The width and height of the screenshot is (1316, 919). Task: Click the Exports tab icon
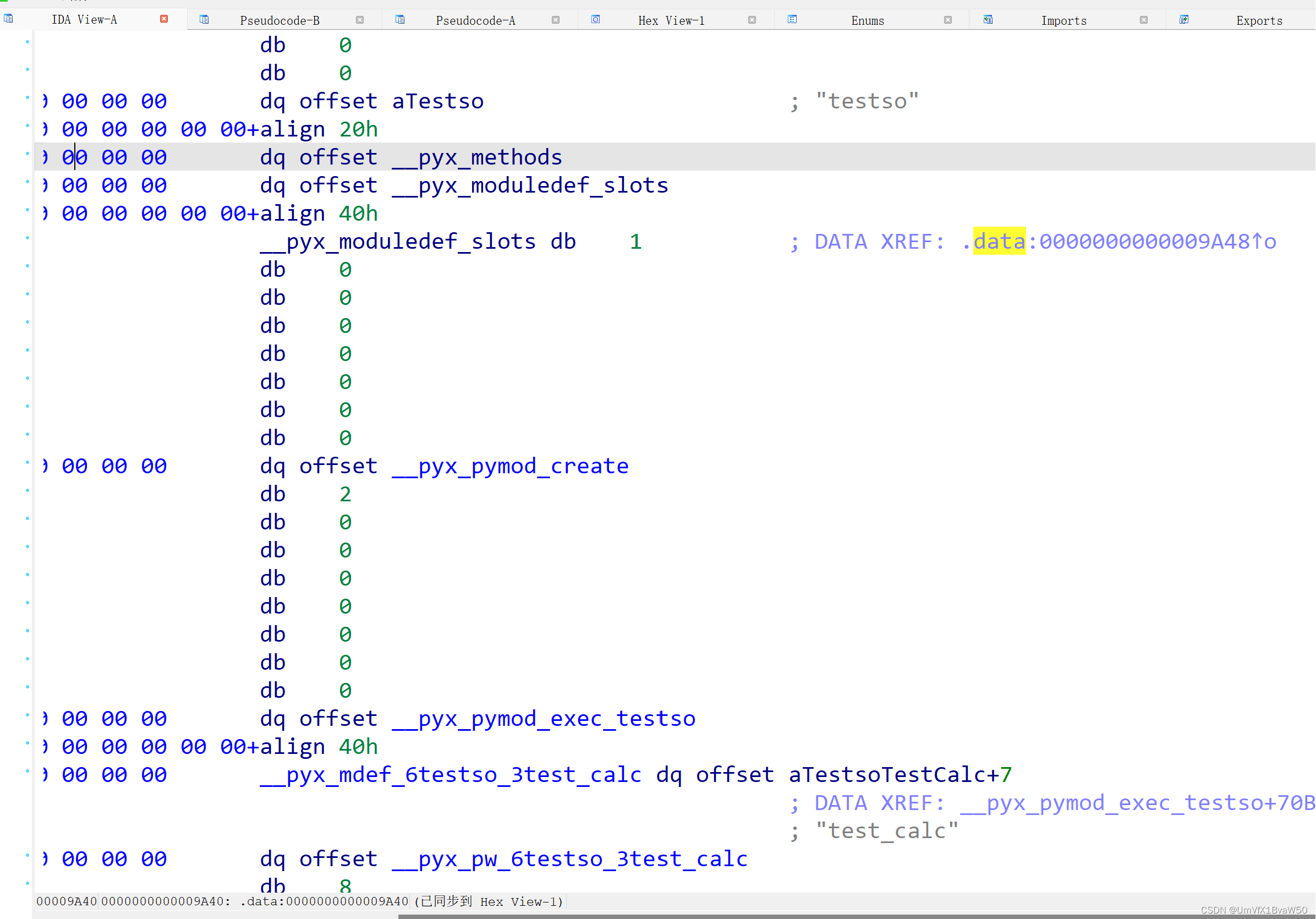pos(1183,19)
